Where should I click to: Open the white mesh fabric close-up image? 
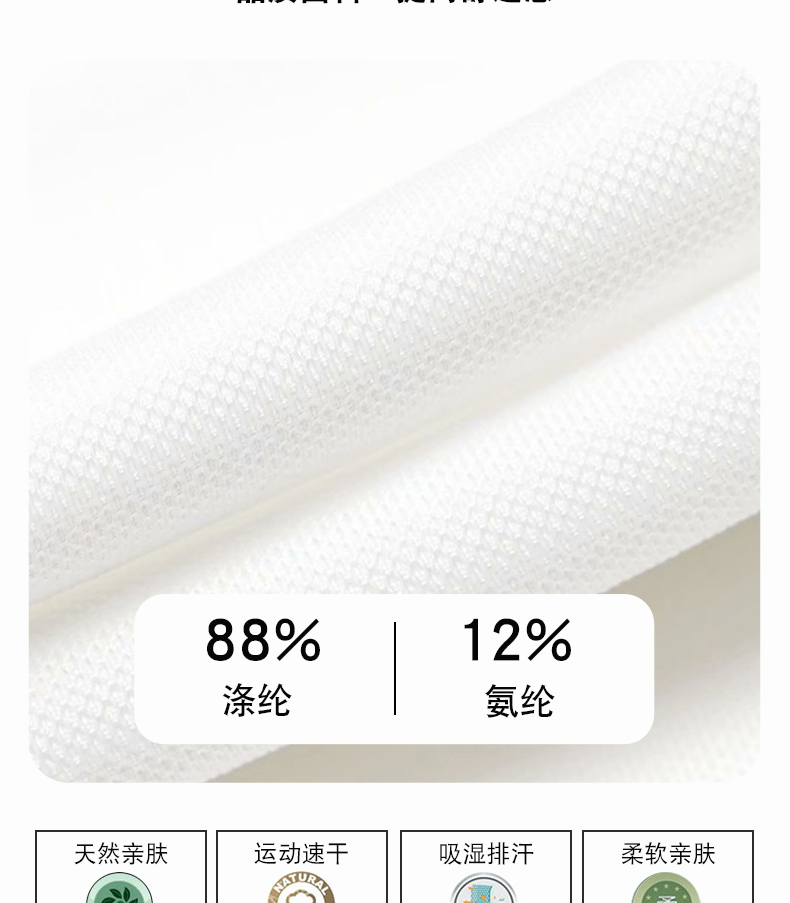click(x=394, y=421)
